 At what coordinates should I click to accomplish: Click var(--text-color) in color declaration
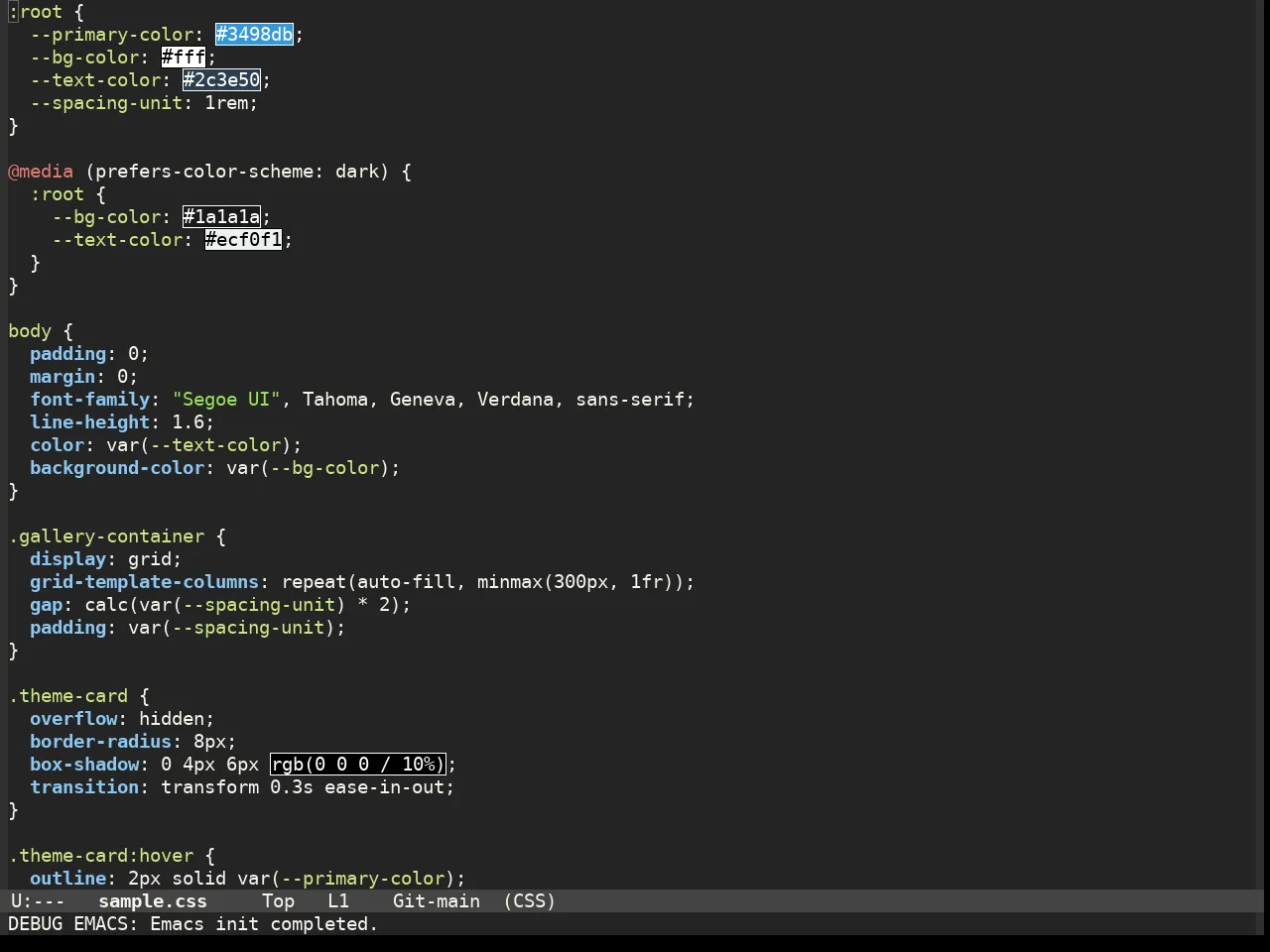pyautogui.click(x=198, y=445)
